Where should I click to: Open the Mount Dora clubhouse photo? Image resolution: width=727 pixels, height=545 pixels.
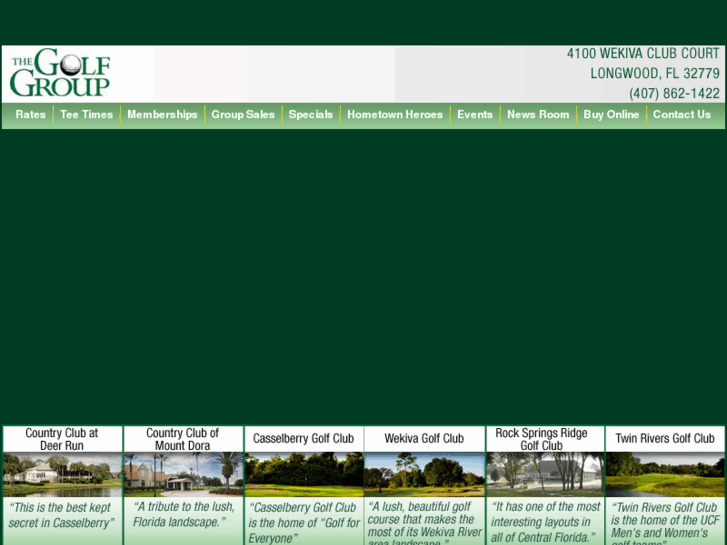tap(184, 474)
